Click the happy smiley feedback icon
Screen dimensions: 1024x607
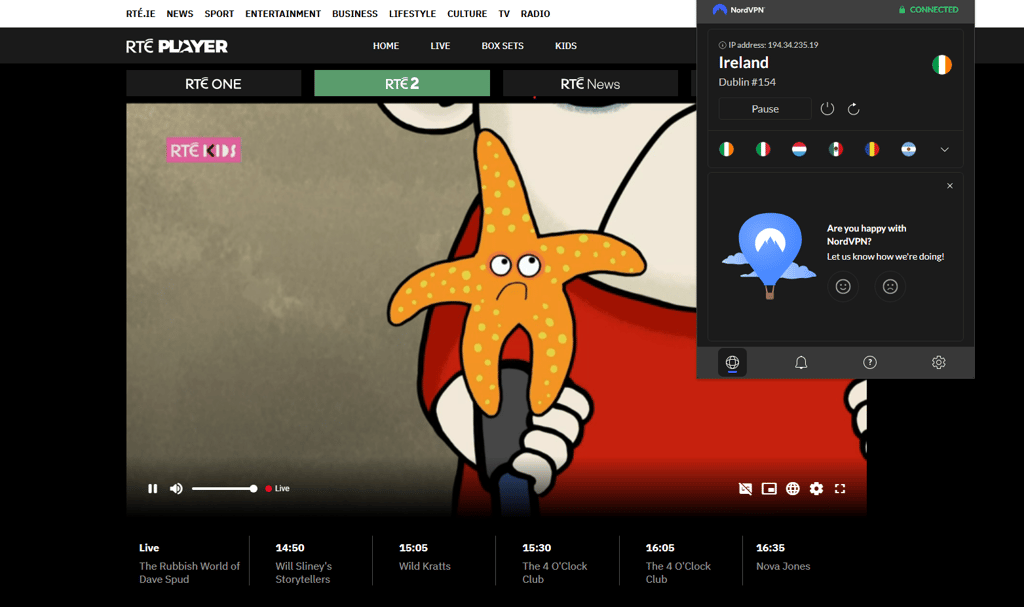point(843,286)
